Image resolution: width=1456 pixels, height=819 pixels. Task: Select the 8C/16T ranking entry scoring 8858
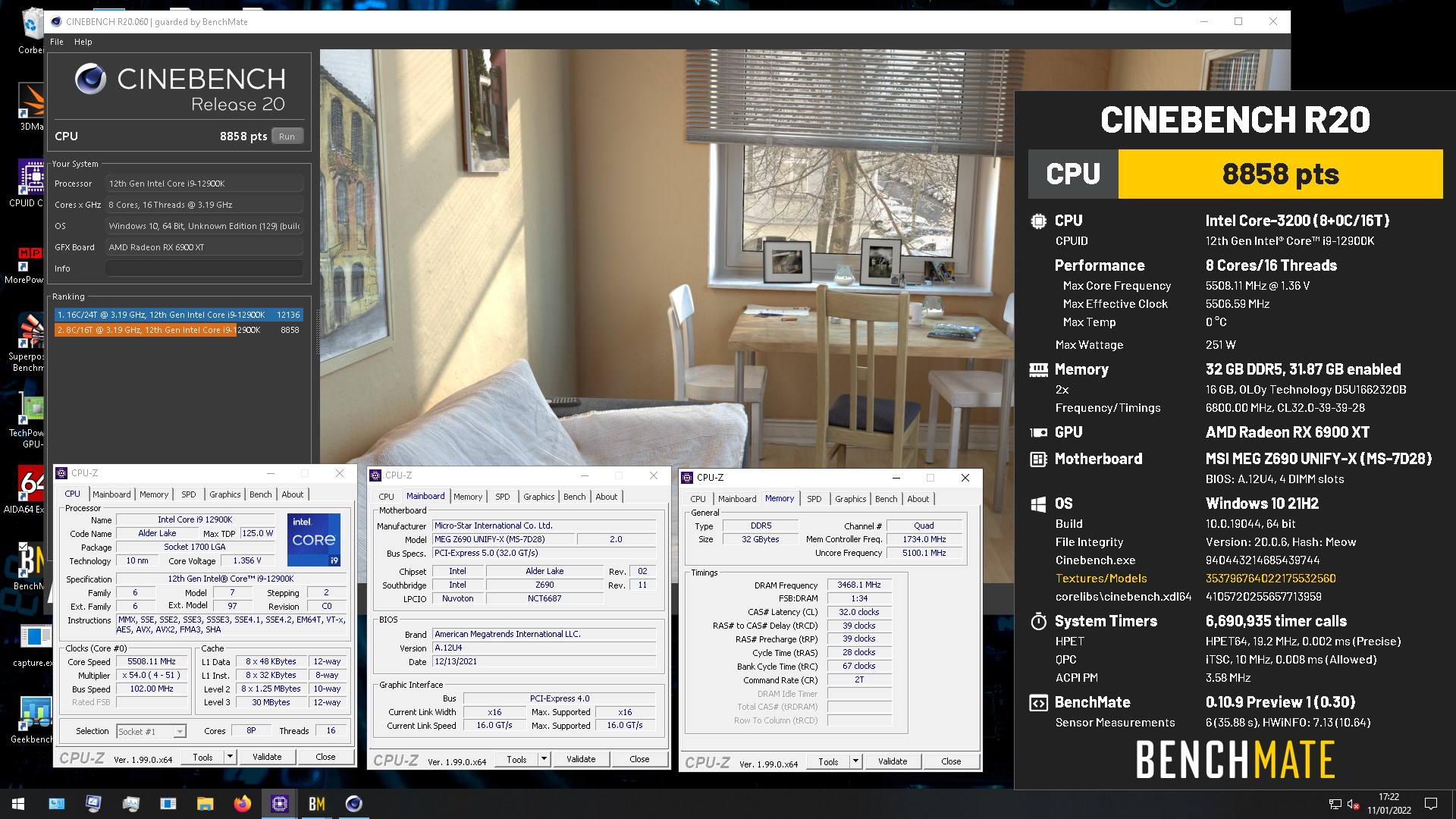[x=179, y=330]
